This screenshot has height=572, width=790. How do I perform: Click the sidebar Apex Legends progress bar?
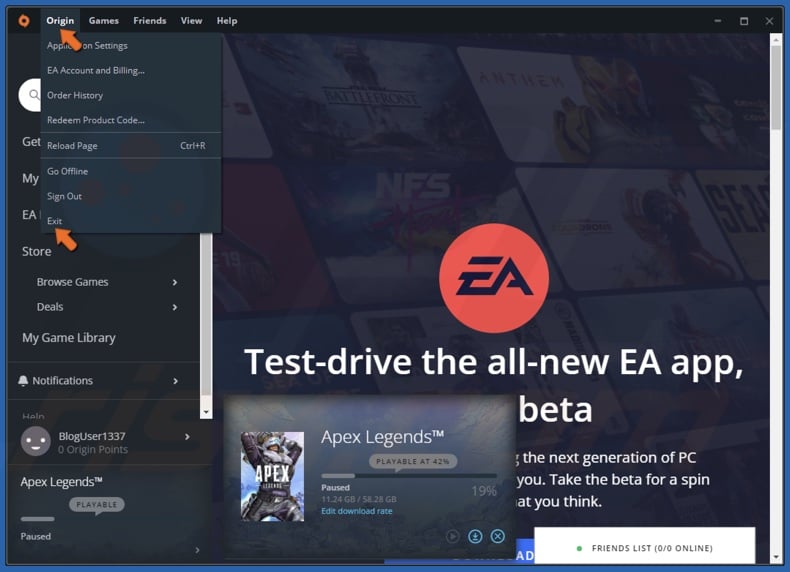tap(37, 519)
